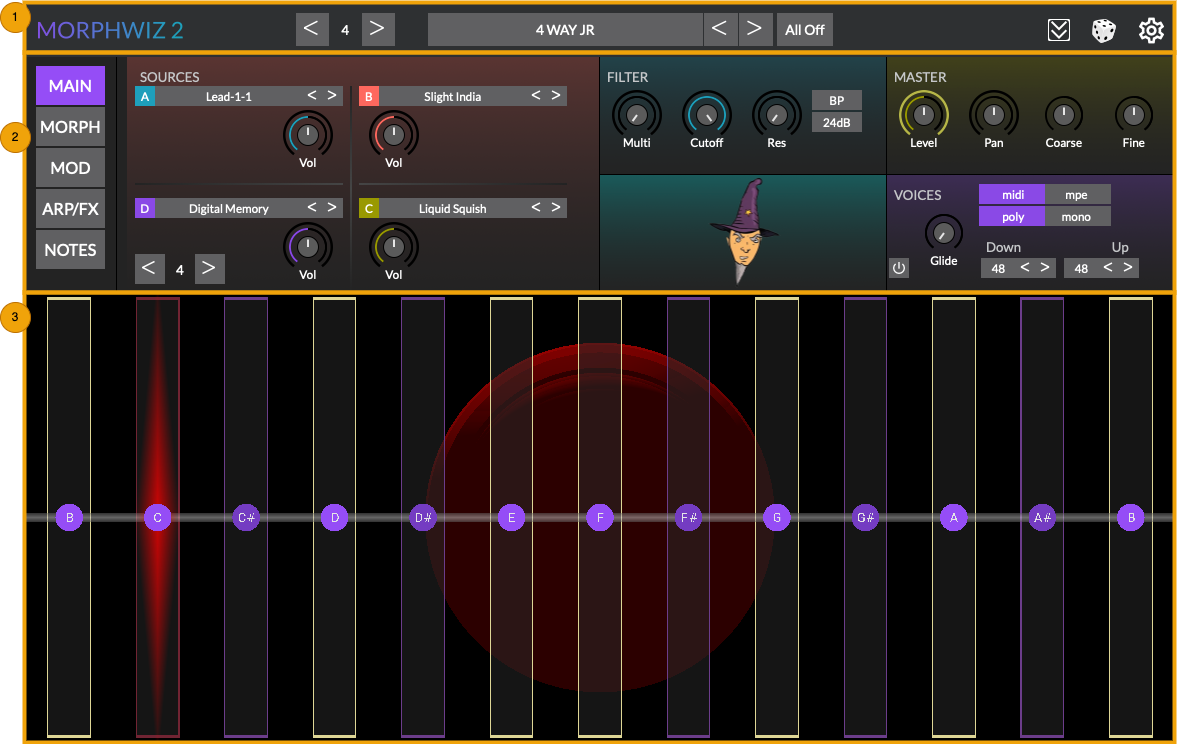Play the E note on the keyboard
This screenshot has height=744, width=1177.
coord(511,518)
